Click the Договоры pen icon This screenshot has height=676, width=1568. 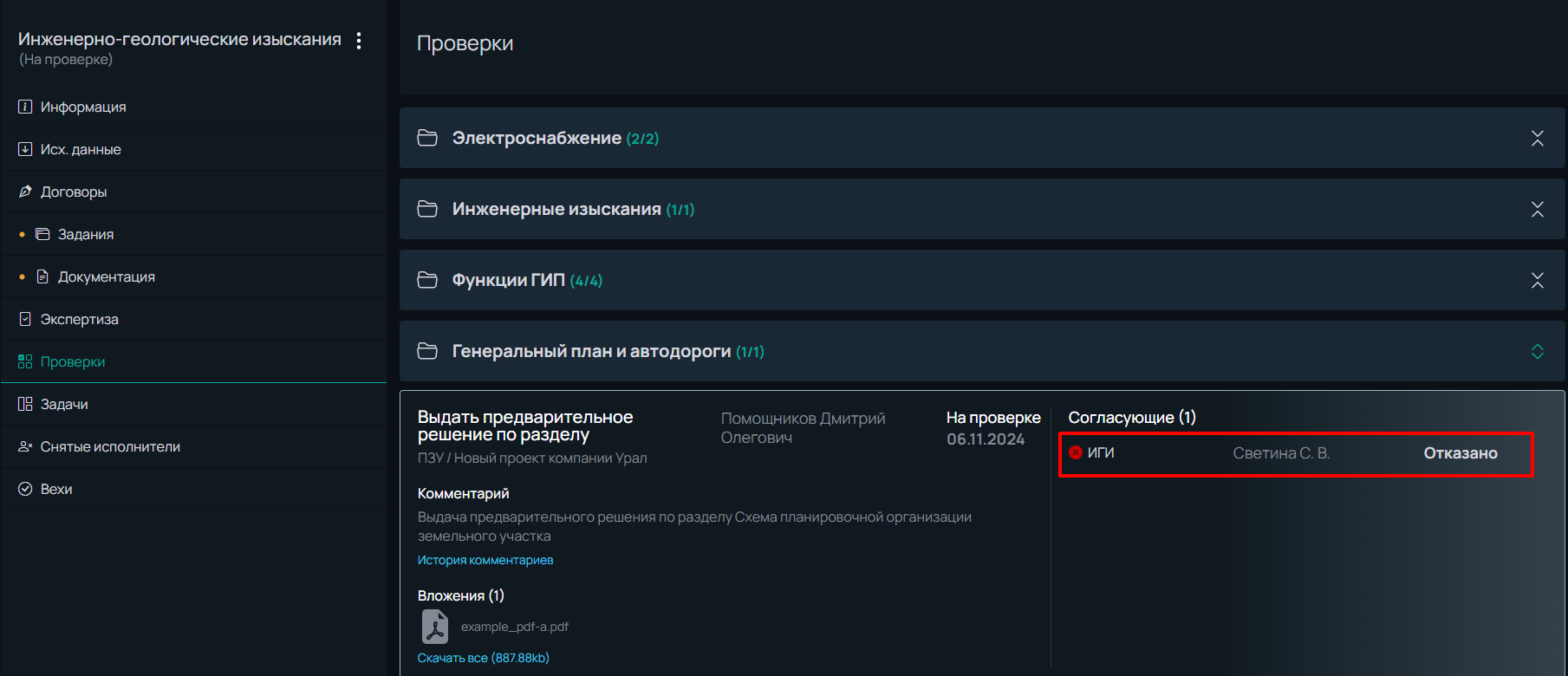coord(25,192)
